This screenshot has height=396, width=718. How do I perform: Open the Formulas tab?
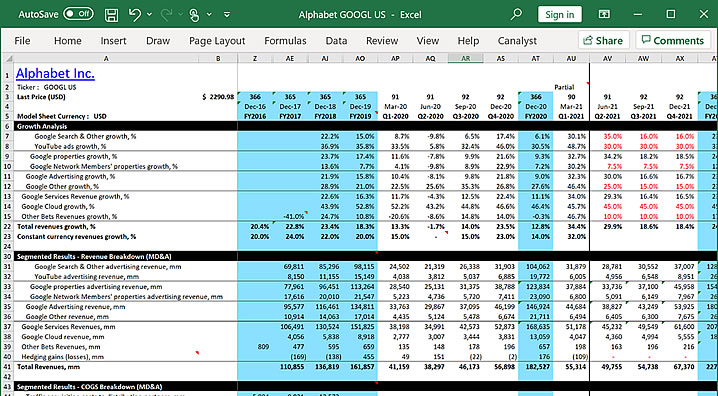[285, 41]
